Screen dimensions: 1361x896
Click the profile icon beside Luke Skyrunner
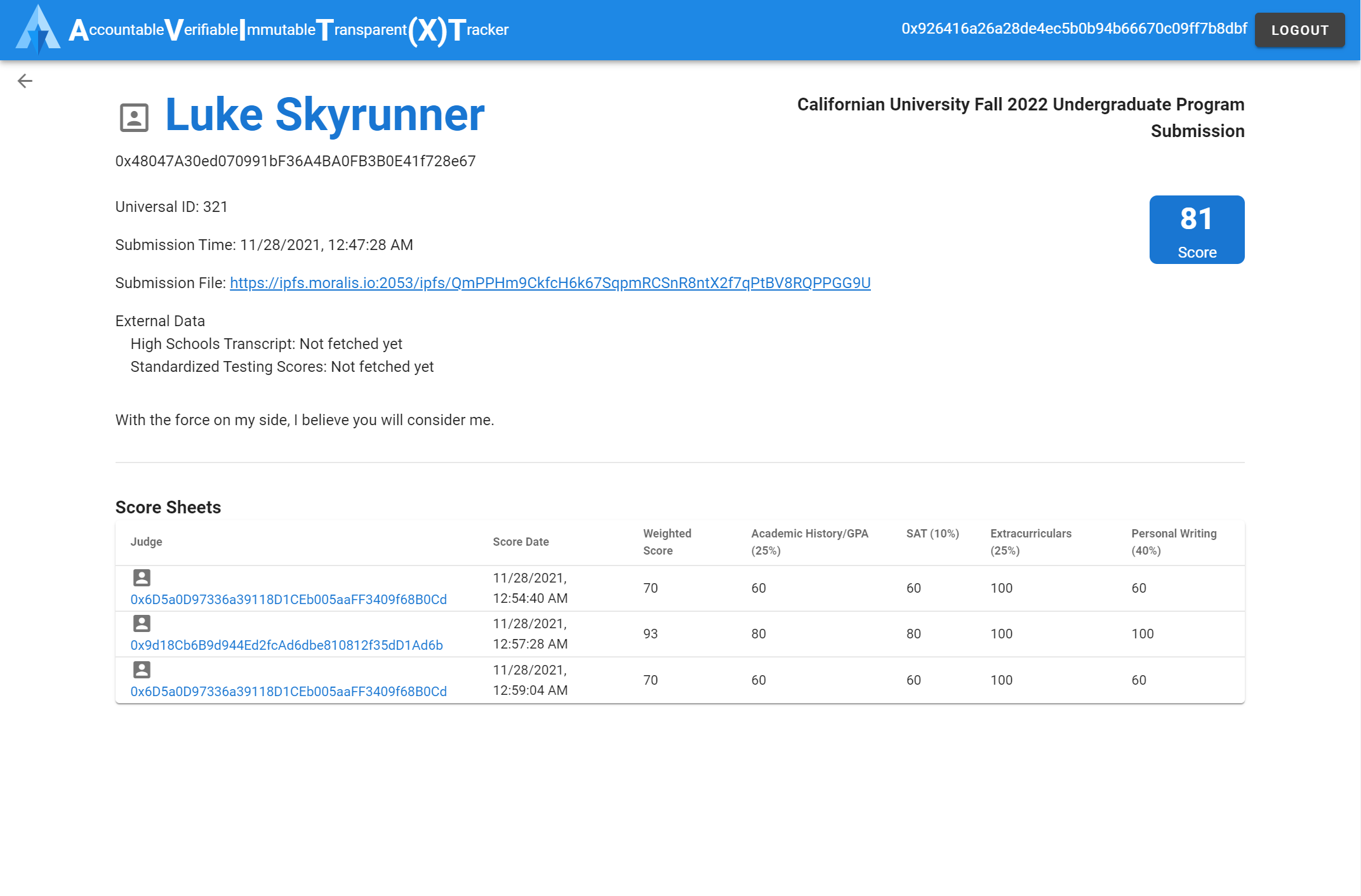pyautogui.click(x=134, y=118)
